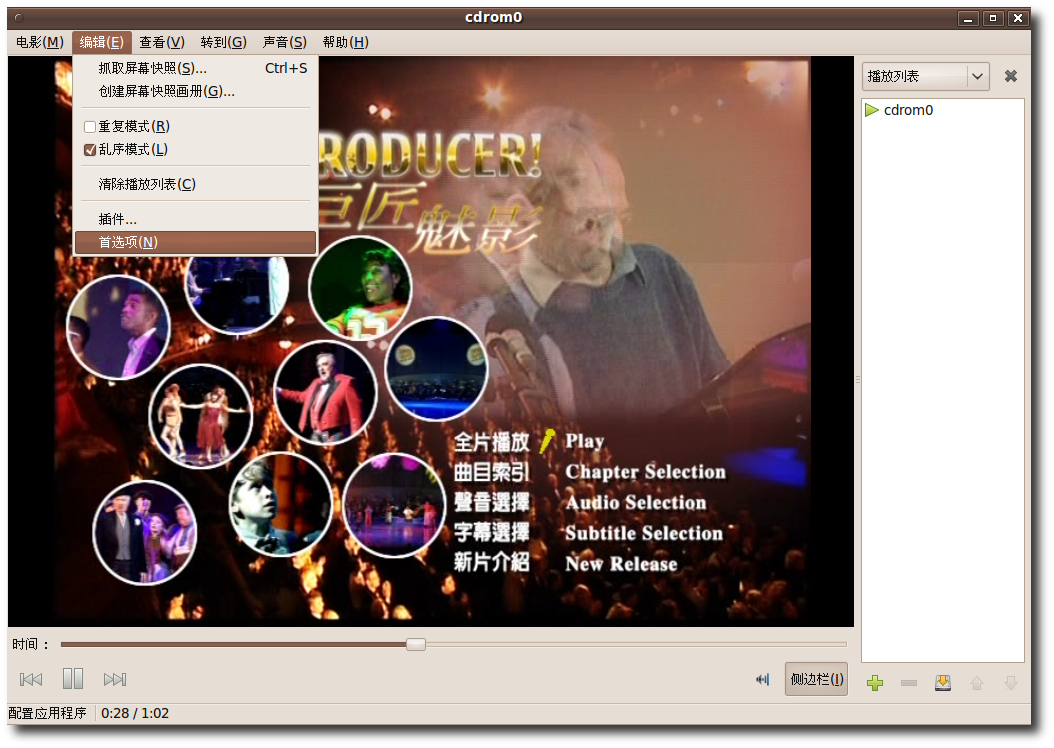This screenshot has width=1054, height=748.
Task: Select cdrom0 in the playlist
Action: (x=942, y=110)
